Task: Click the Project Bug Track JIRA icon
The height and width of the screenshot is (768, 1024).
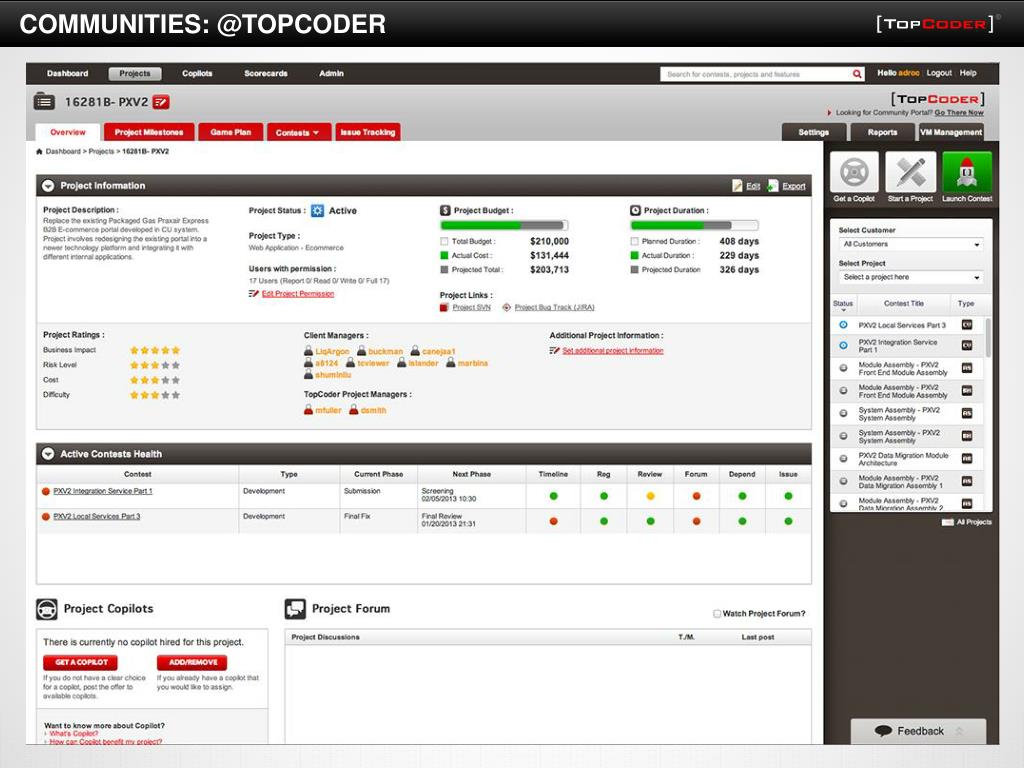Action: click(506, 307)
